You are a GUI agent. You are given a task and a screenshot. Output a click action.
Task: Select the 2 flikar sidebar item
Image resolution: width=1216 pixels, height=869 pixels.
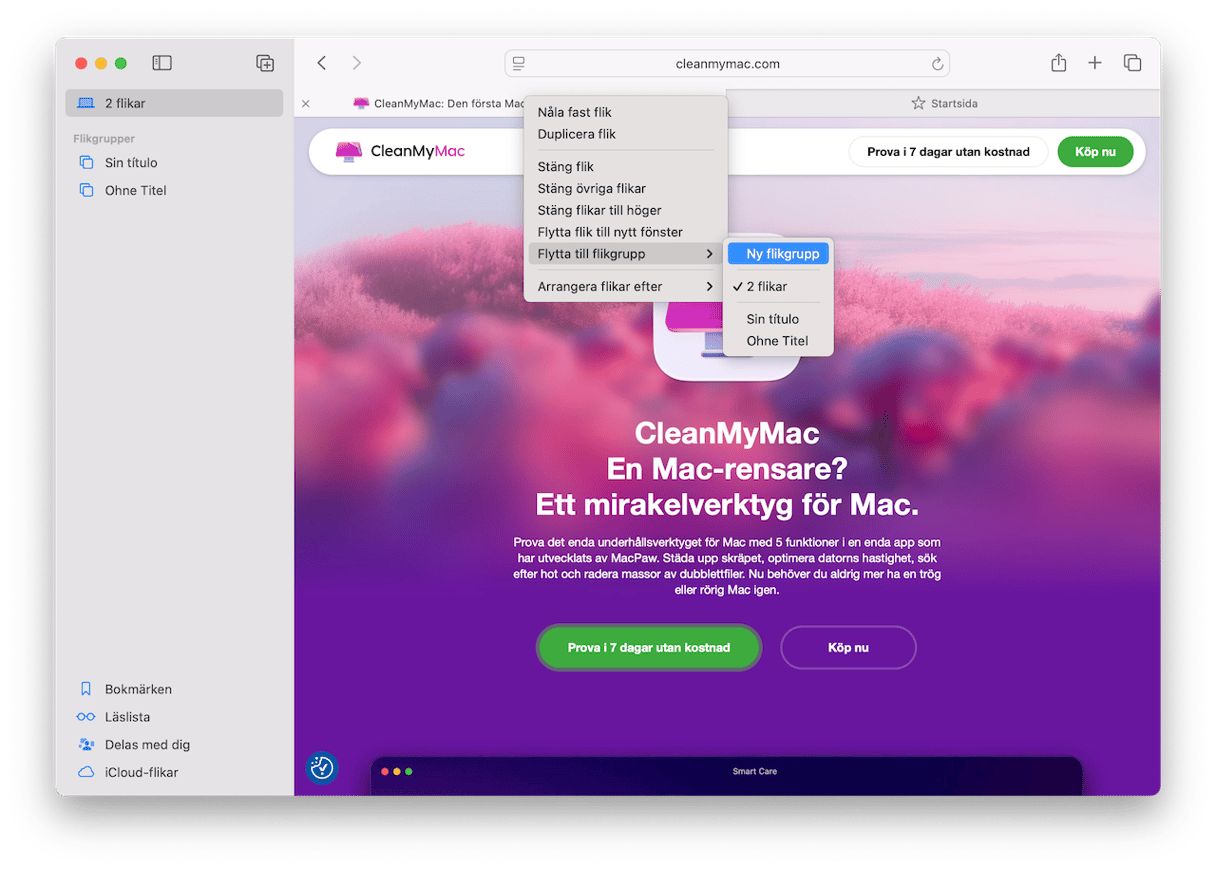pos(174,103)
